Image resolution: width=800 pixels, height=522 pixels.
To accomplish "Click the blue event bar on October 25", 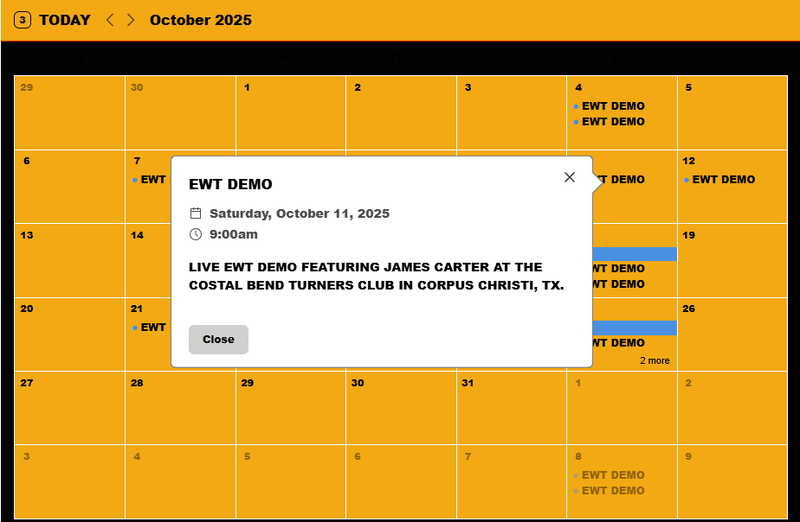I will (634, 328).
